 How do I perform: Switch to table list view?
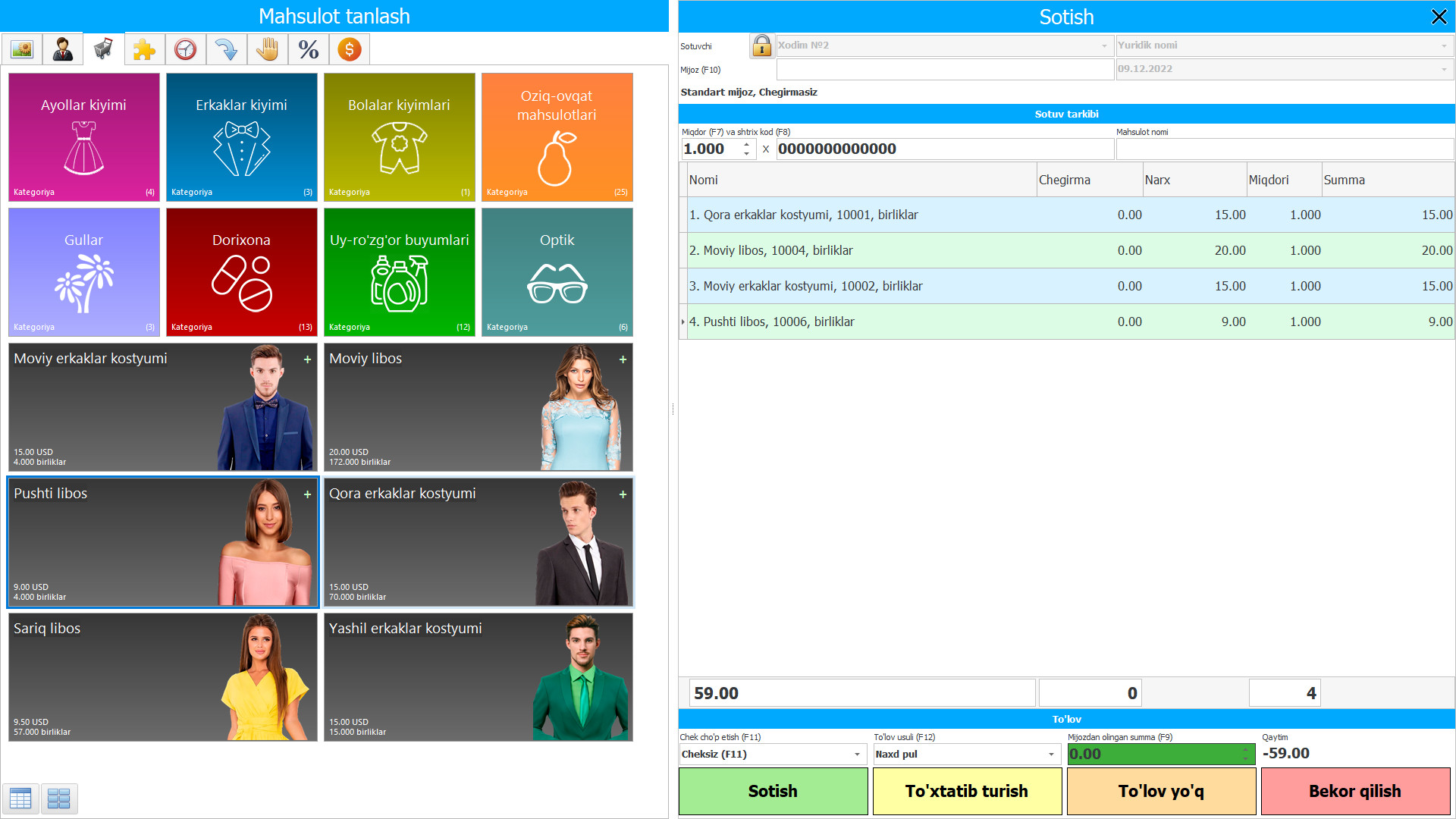20,799
